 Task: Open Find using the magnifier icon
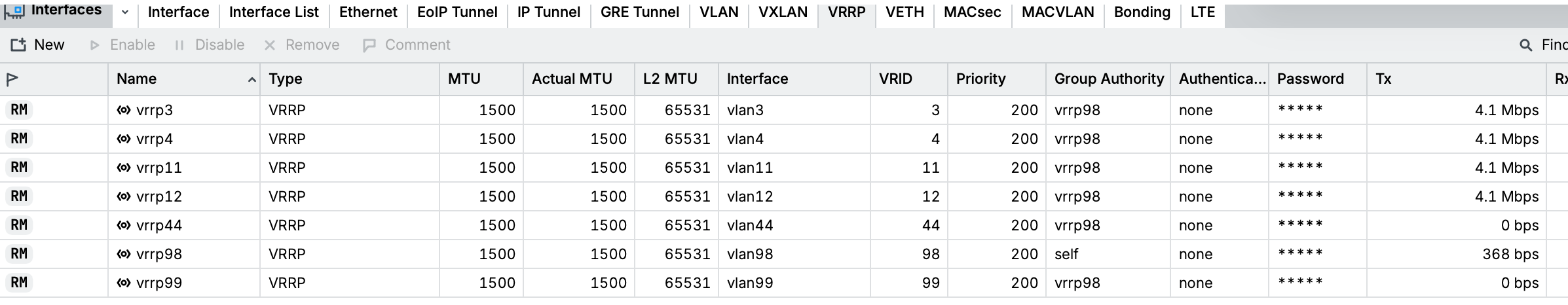(x=1526, y=45)
